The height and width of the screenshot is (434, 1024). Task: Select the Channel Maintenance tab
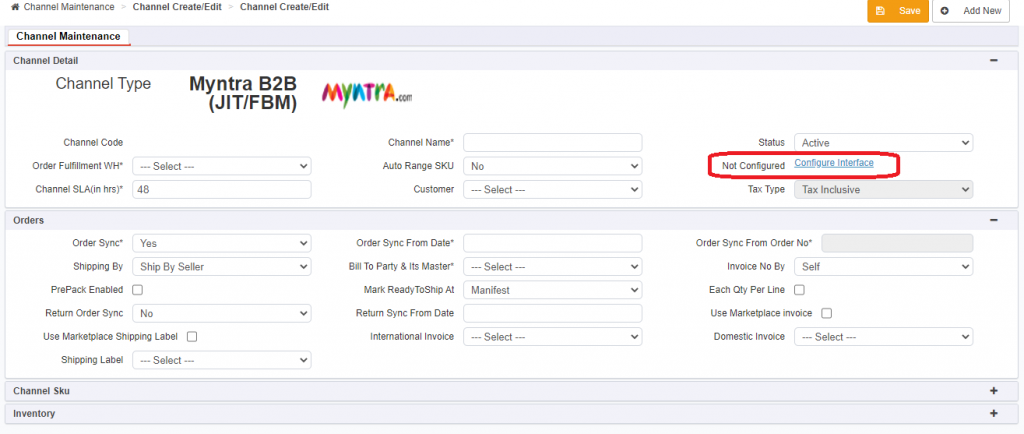tap(69, 37)
